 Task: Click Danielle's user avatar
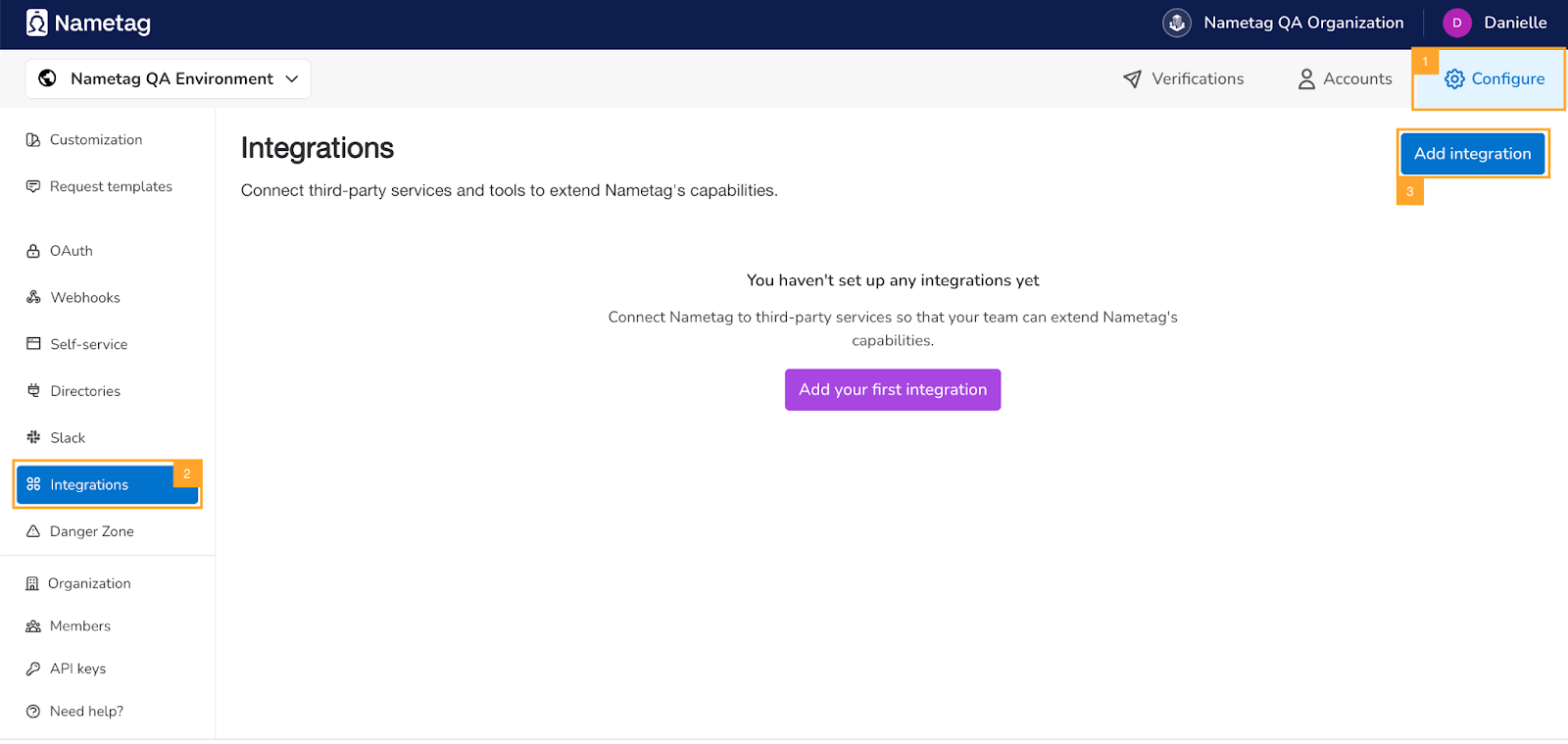[x=1456, y=23]
